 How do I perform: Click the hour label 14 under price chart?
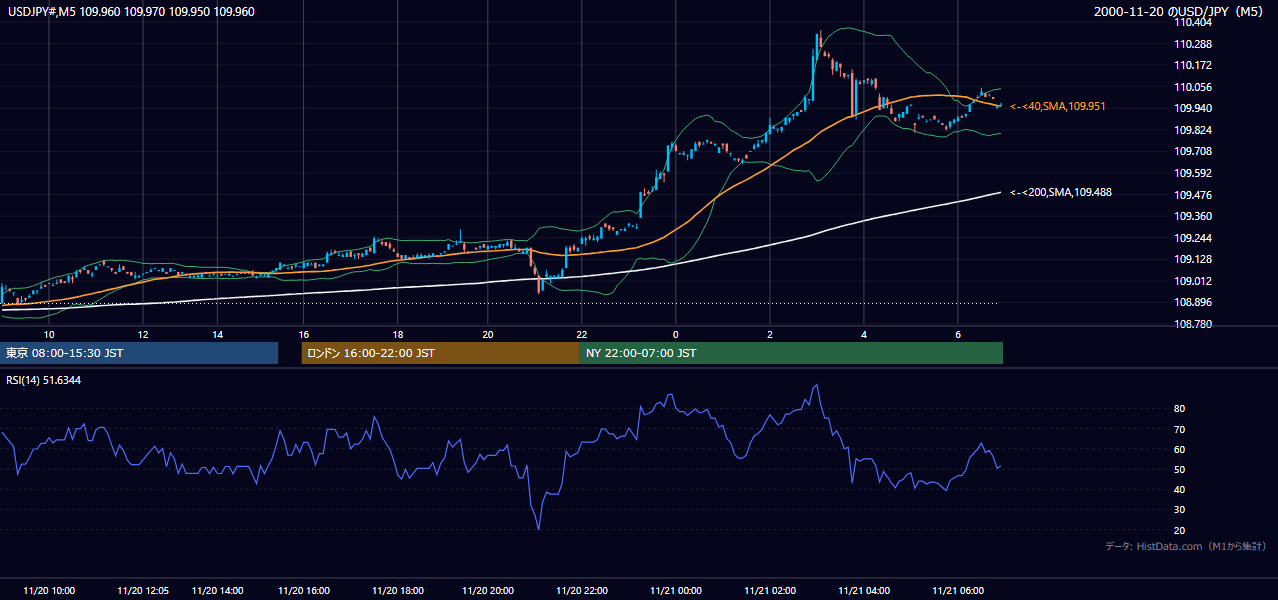218,334
